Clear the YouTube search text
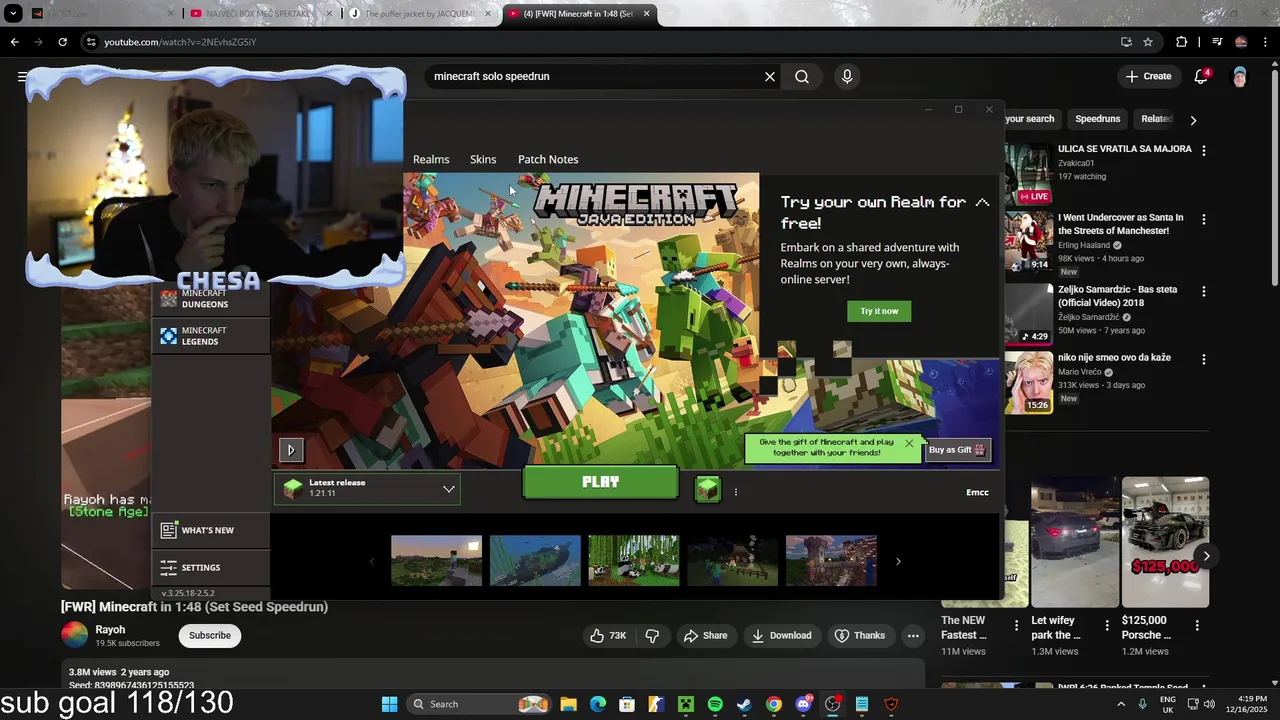Image resolution: width=1280 pixels, height=720 pixels. coord(770,77)
